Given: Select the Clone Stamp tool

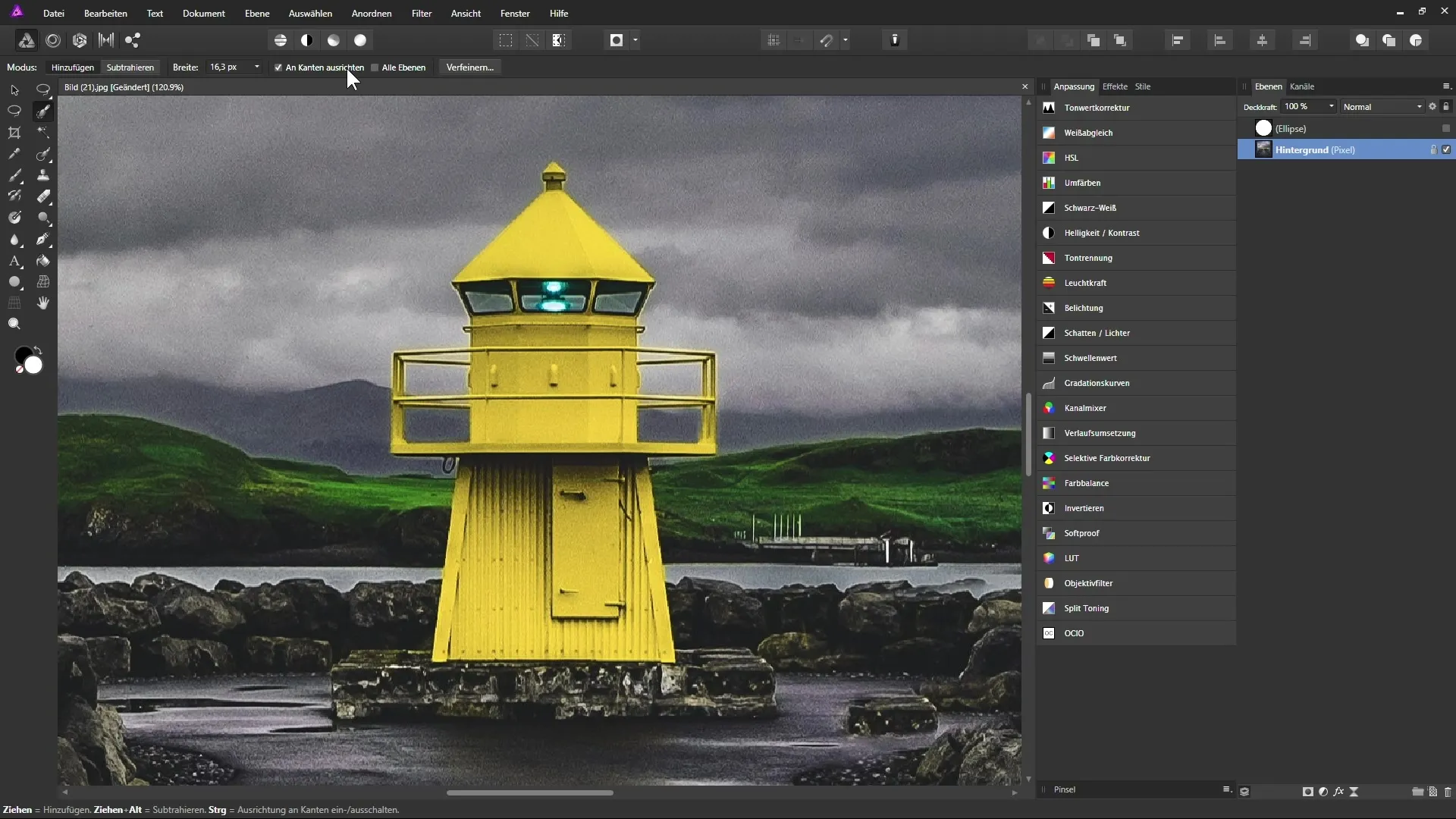Looking at the screenshot, I should point(43,175).
